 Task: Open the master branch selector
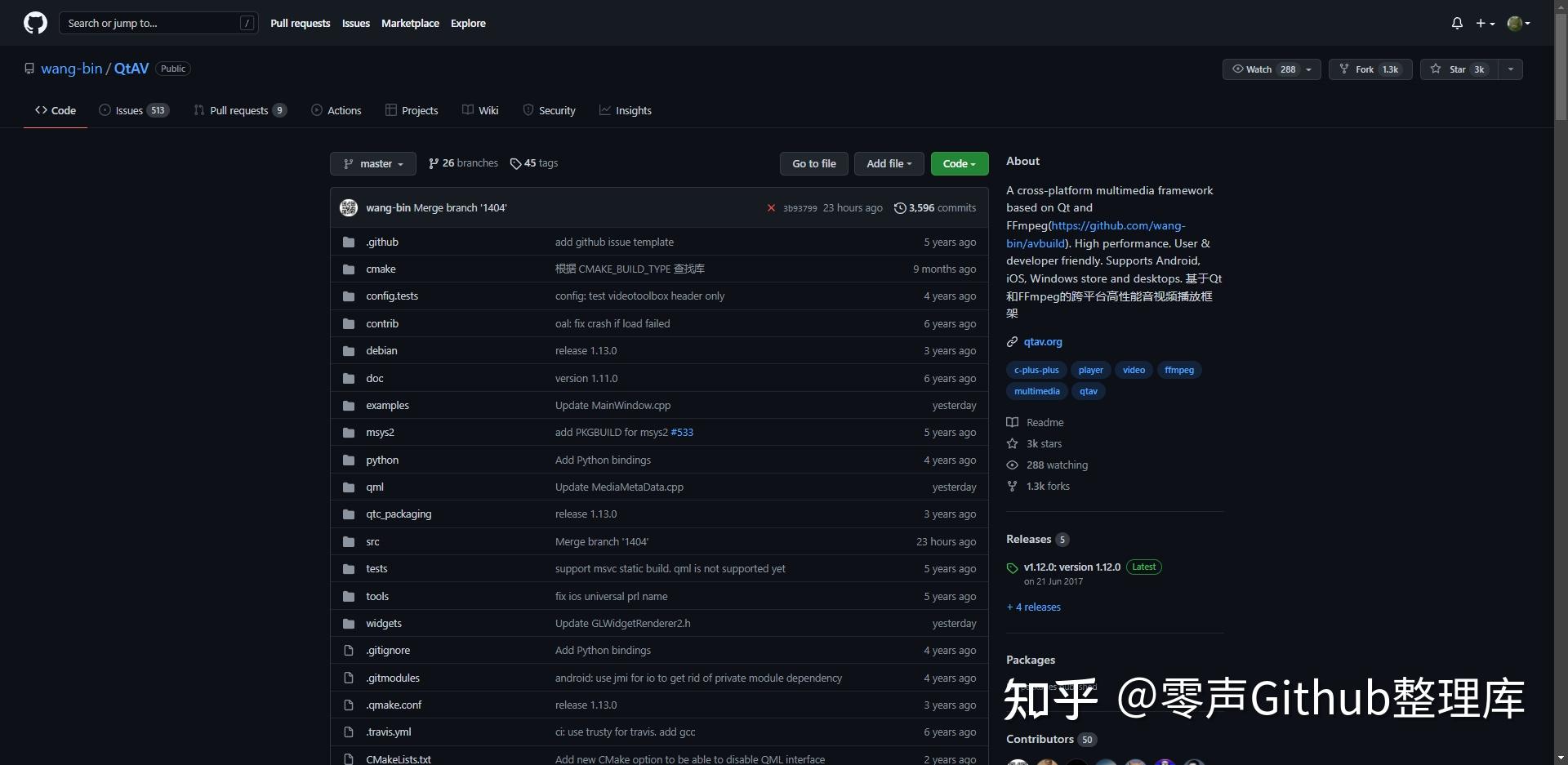pos(372,163)
